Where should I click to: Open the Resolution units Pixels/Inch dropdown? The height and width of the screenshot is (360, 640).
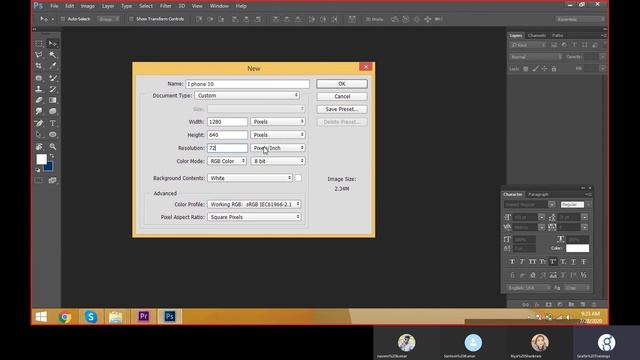[x=278, y=148]
